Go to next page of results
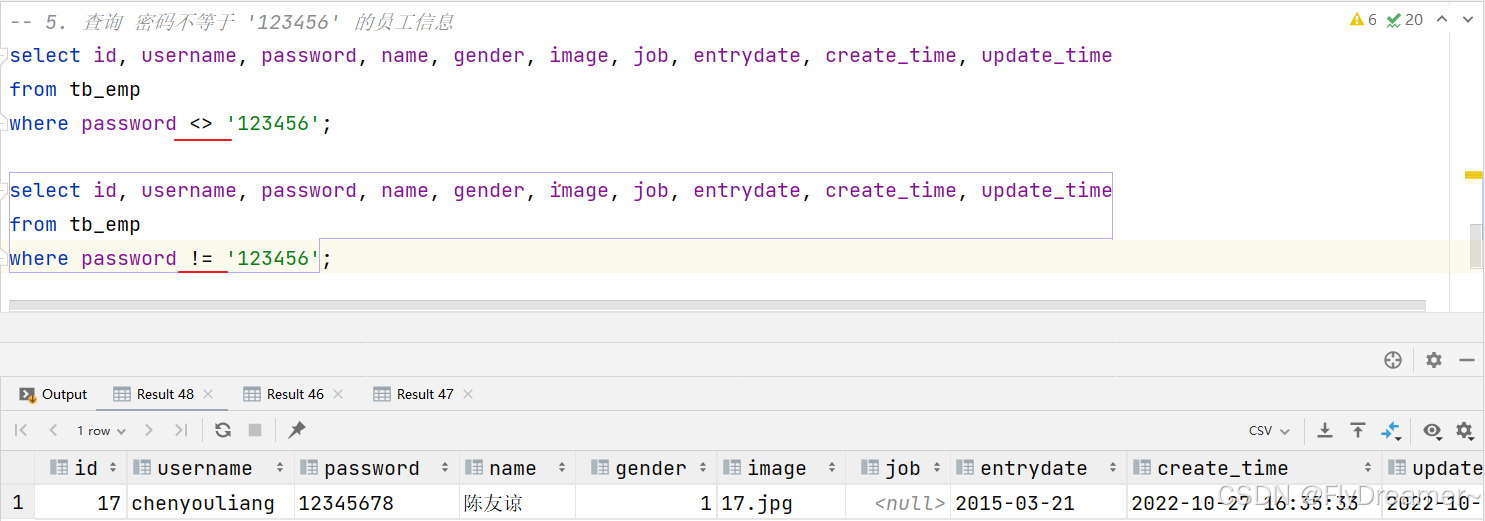 pos(148,430)
